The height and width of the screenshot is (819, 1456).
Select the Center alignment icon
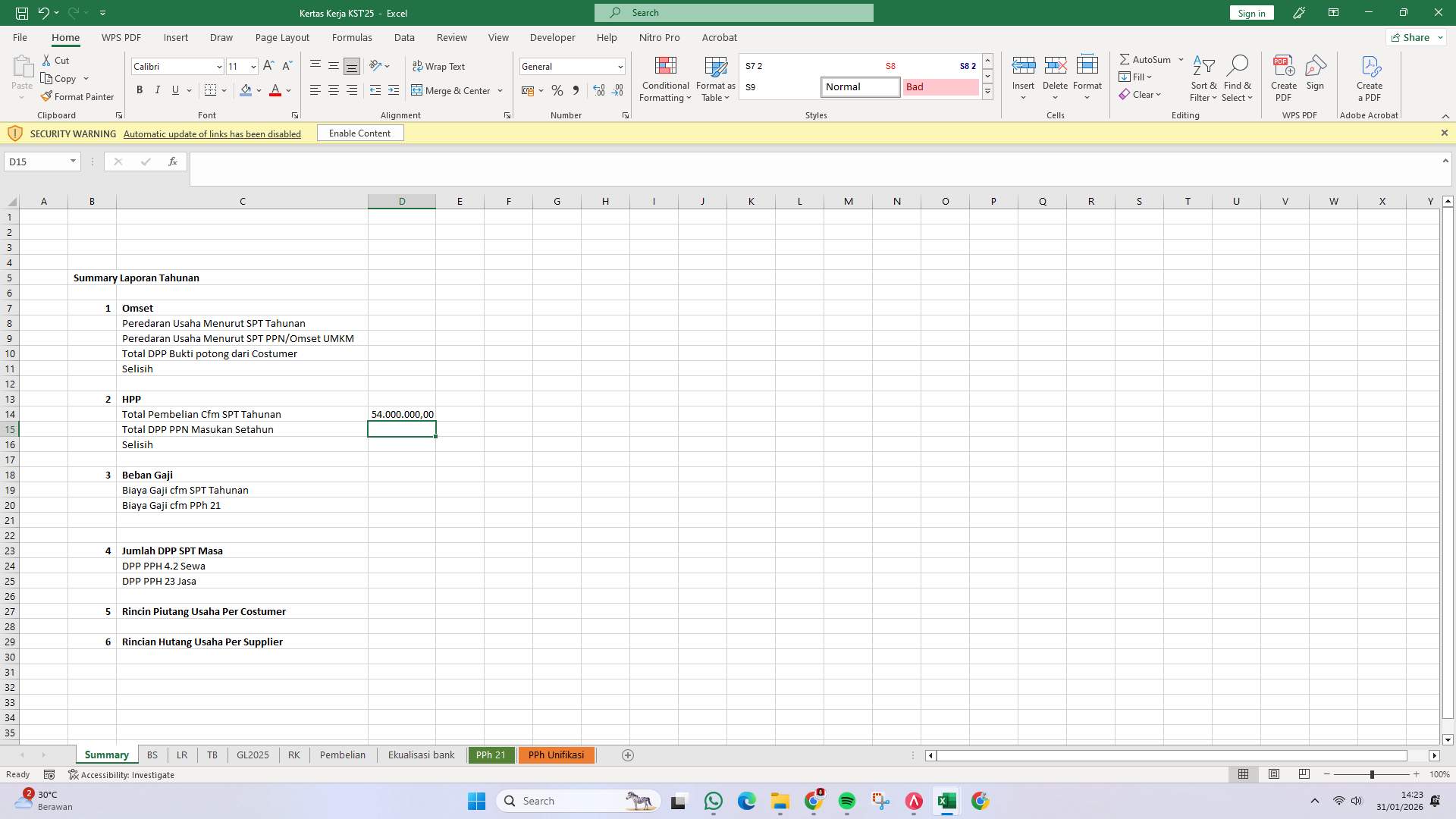pyautogui.click(x=334, y=90)
